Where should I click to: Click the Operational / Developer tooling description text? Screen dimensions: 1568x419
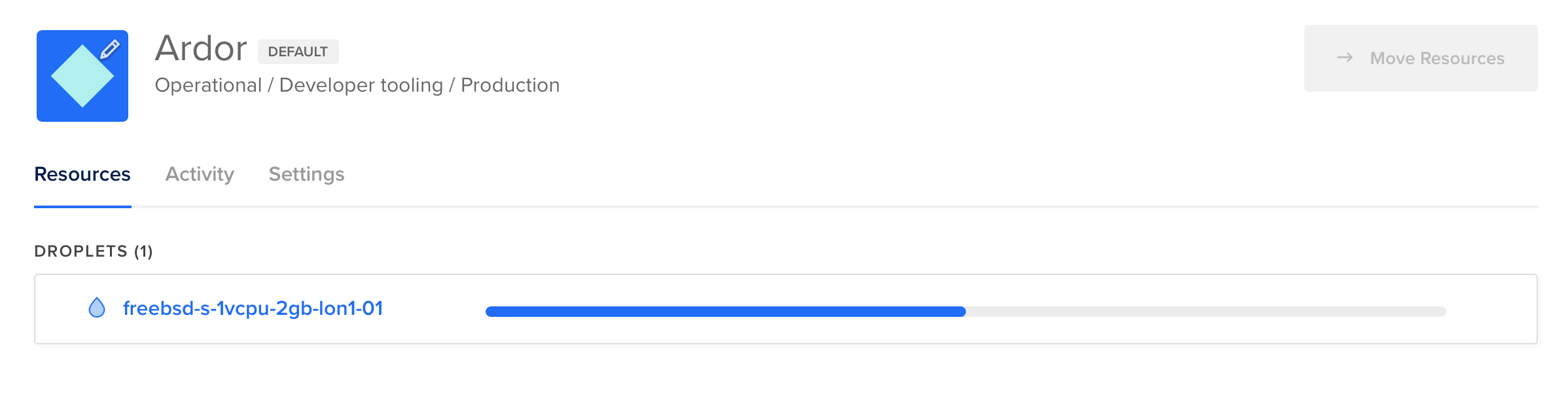click(357, 85)
